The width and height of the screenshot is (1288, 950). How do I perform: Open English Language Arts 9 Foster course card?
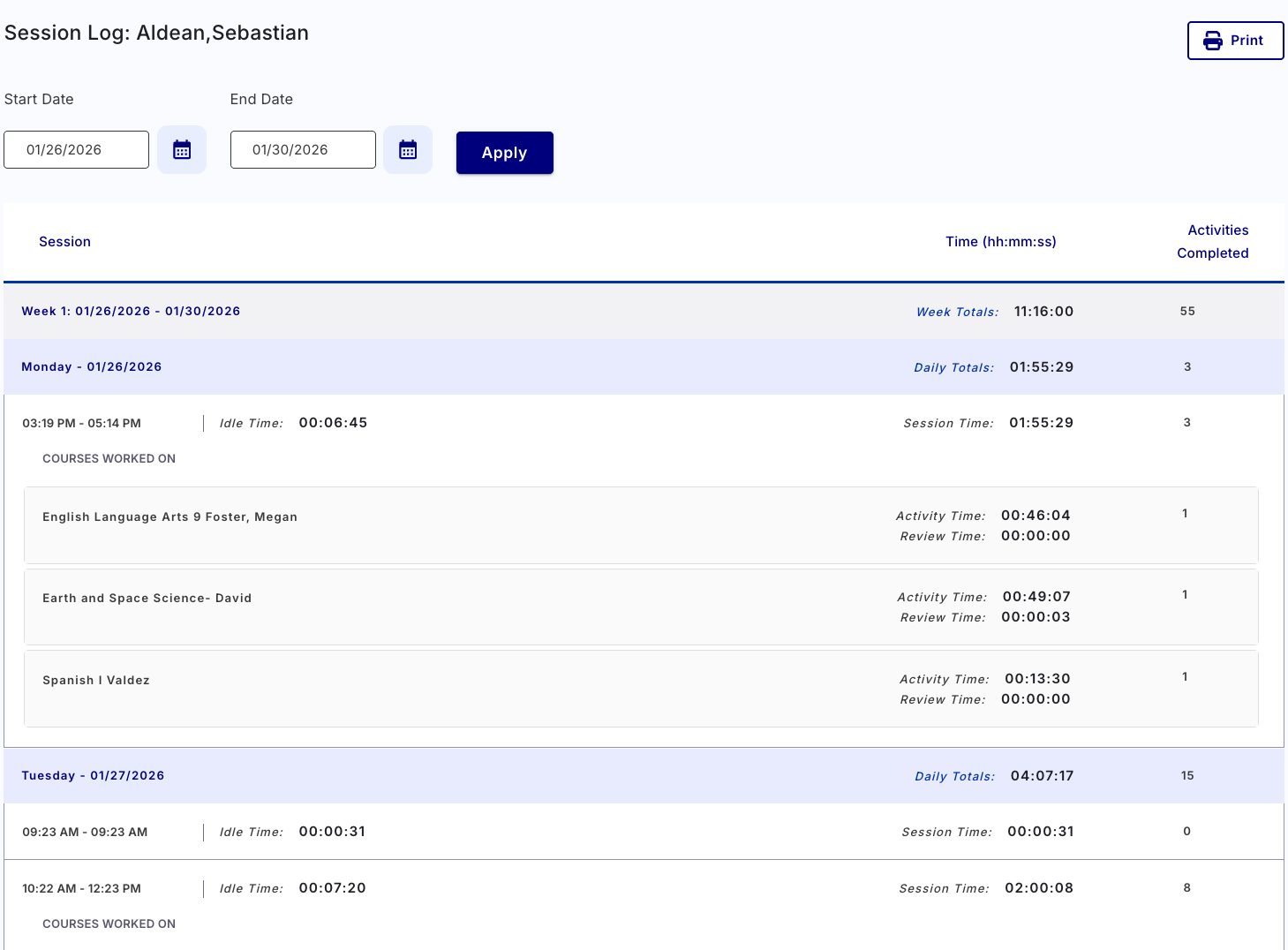tap(641, 525)
